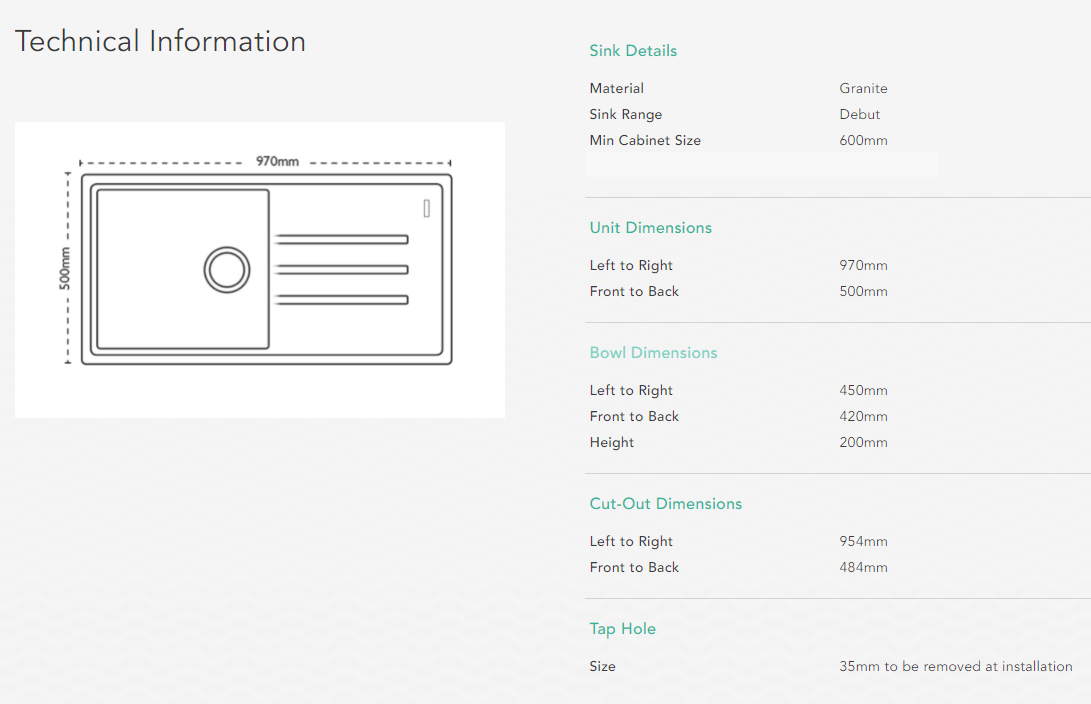Click the 970mm width label on diagram
The height and width of the screenshot is (704, 1091).
coord(277,161)
